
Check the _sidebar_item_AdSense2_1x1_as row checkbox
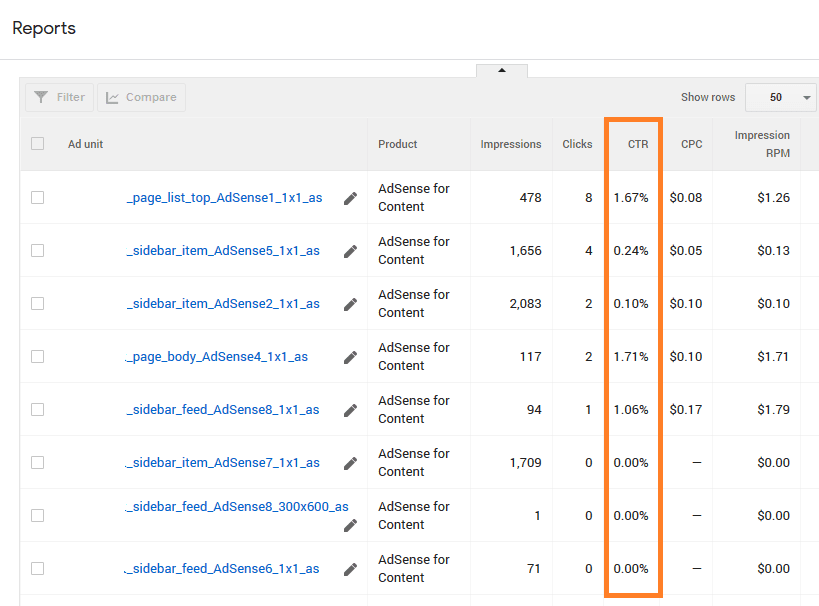pos(38,304)
